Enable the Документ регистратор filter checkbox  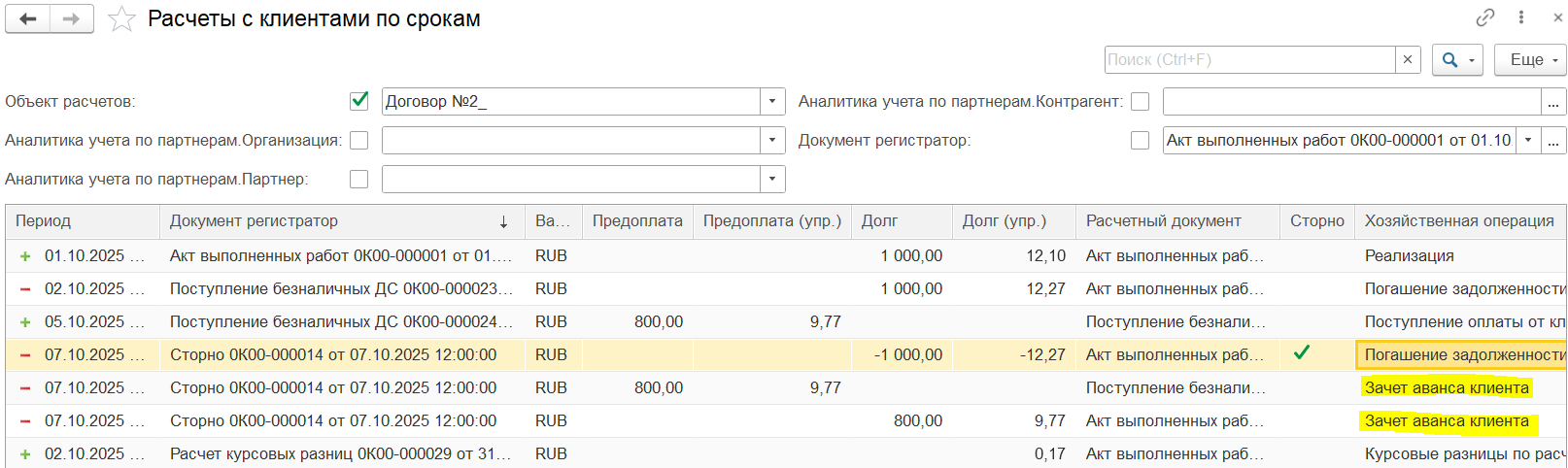tap(1141, 140)
